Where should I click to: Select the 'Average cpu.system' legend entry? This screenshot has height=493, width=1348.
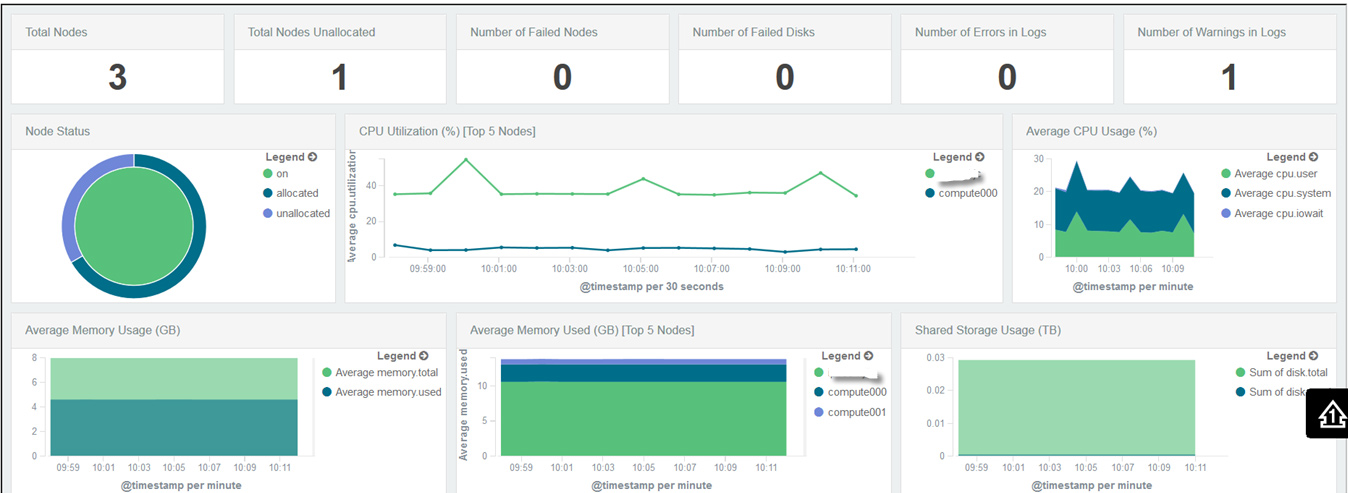[x=1276, y=193]
